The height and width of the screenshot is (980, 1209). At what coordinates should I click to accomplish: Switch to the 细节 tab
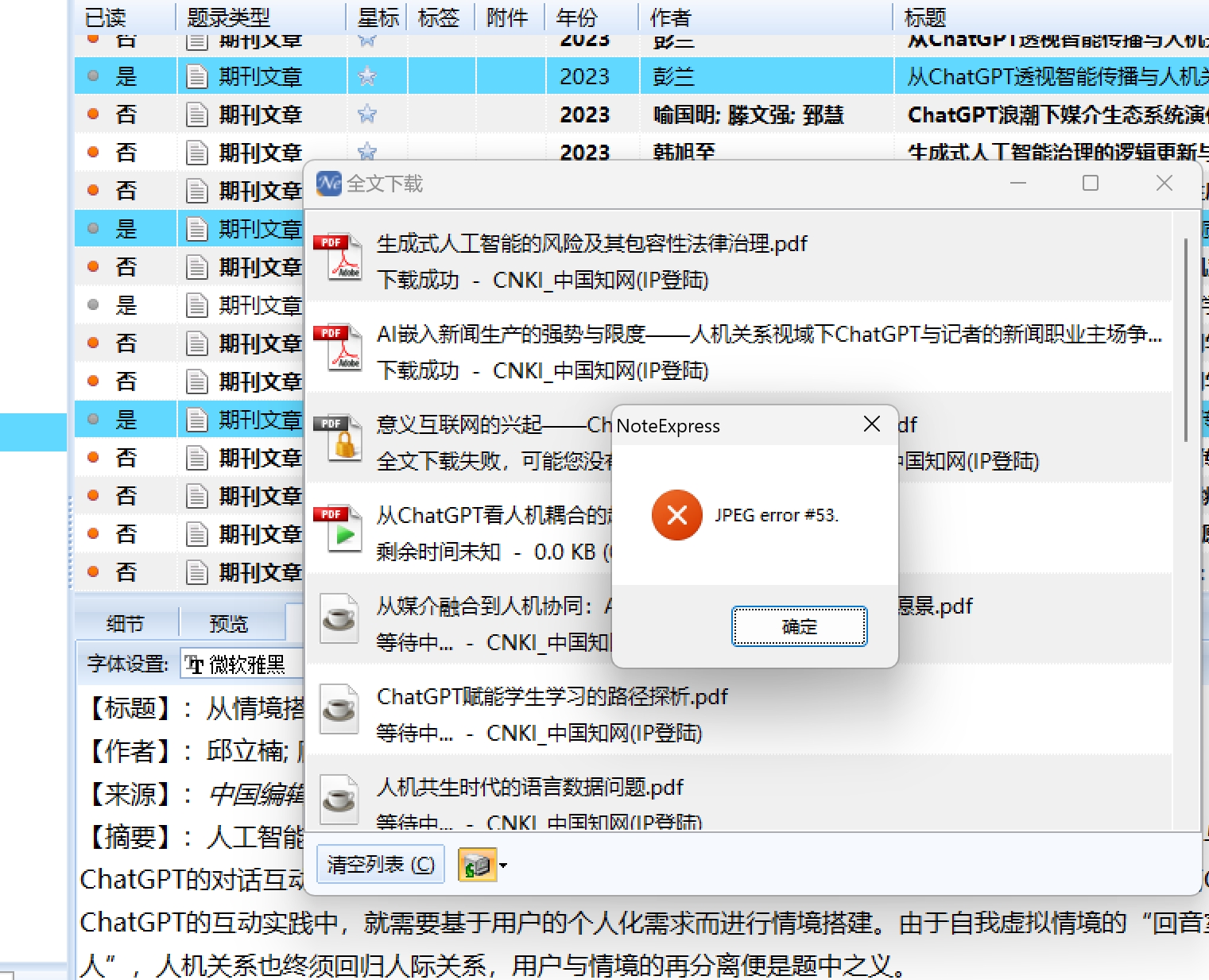coord(126,624)
